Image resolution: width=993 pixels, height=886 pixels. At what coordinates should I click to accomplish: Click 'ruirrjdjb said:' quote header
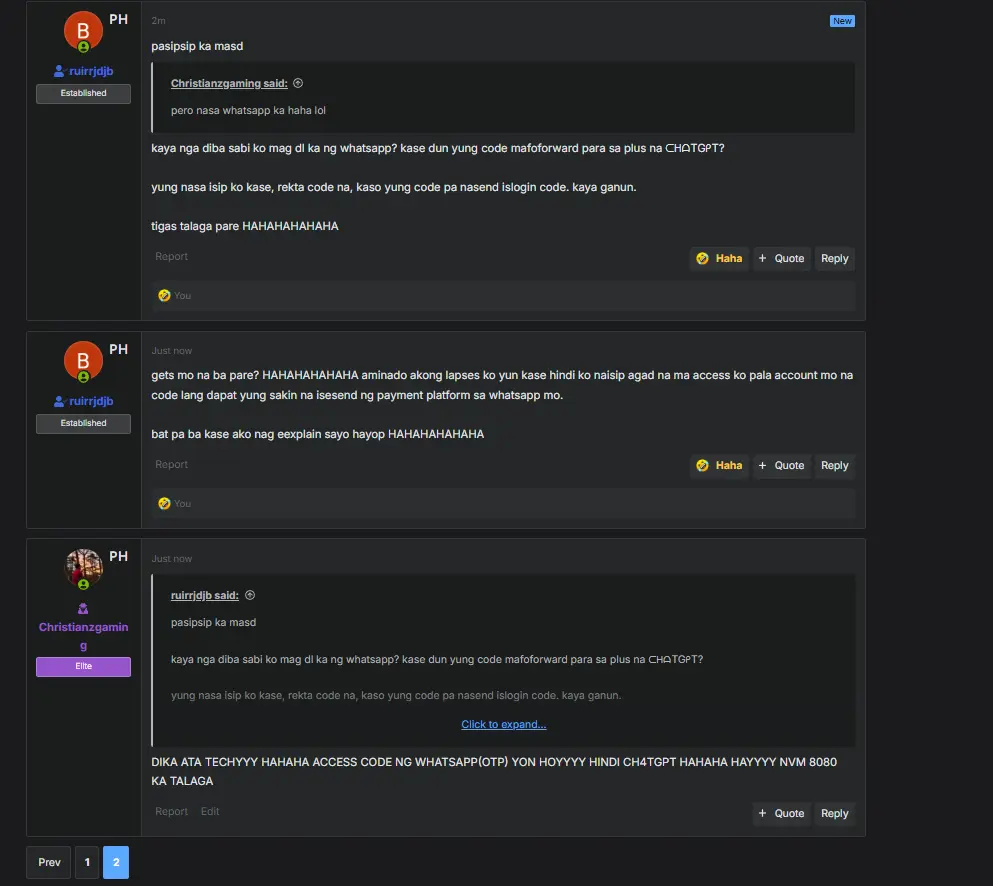point(205,595)
